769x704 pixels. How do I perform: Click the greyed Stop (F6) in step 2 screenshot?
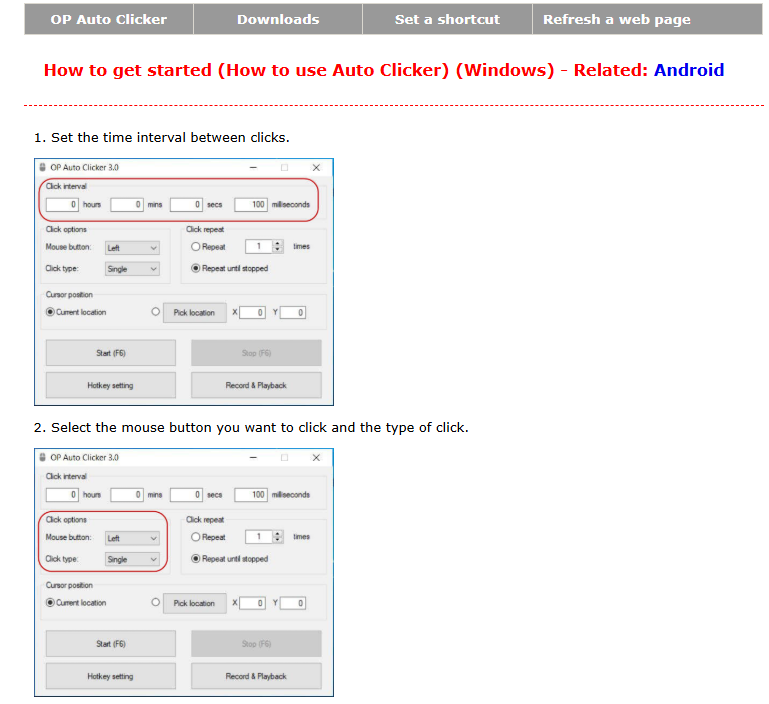(256, 644)
